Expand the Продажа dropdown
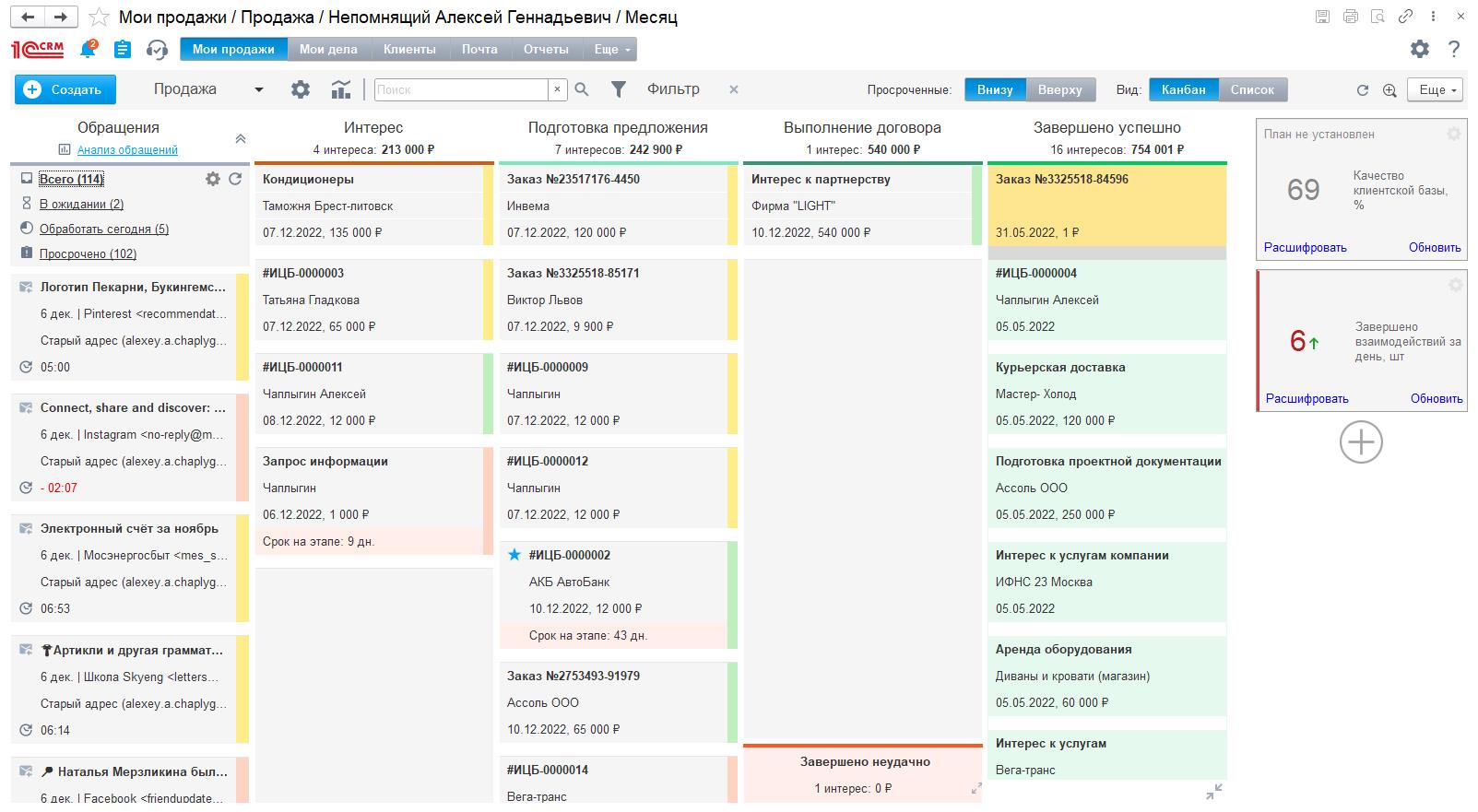This screenshot has height=812, width=1478. point(259,89)
